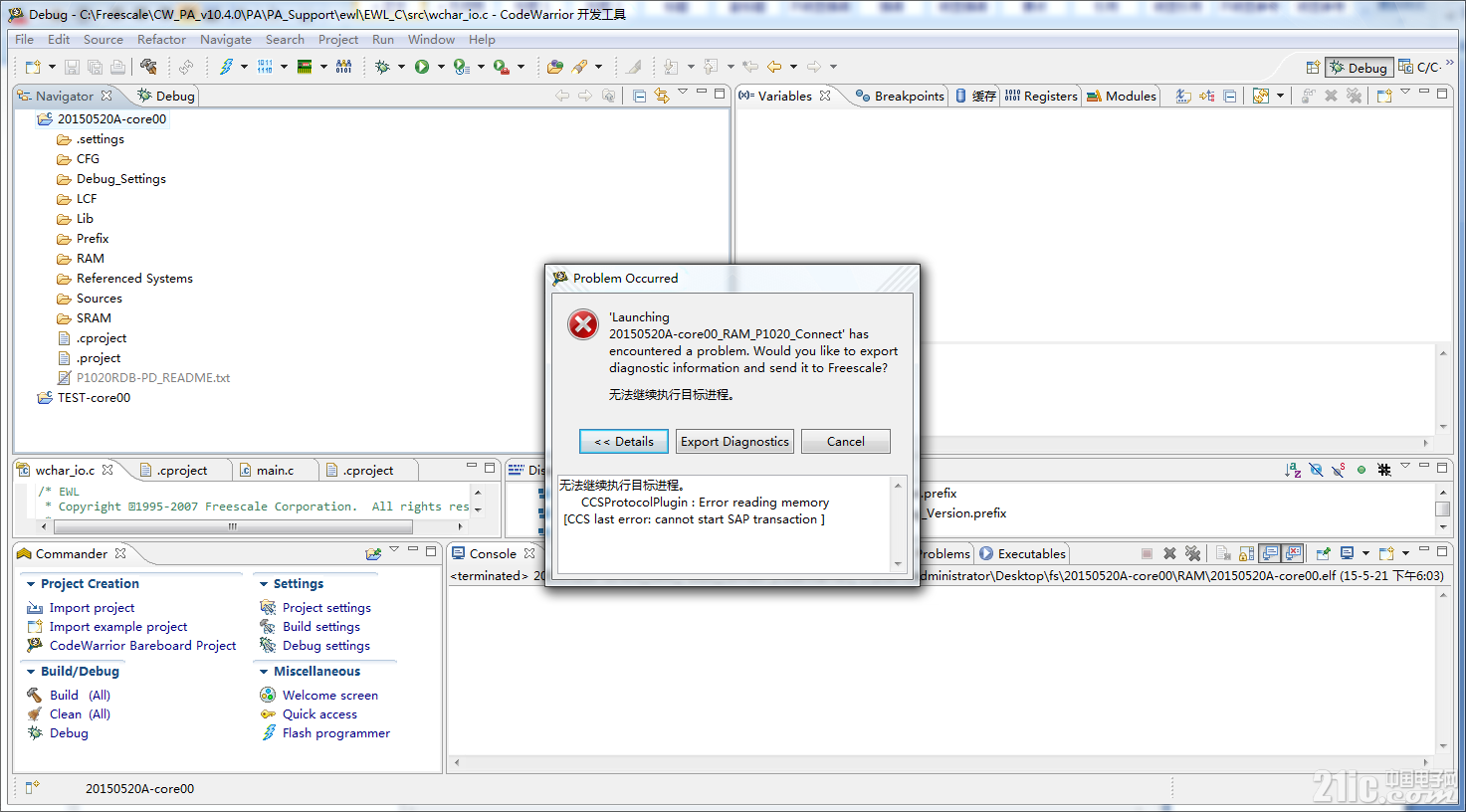The image size is (1466, 812).
Task: Click the Hide Static Members icon
Action: coord(1339,469)
